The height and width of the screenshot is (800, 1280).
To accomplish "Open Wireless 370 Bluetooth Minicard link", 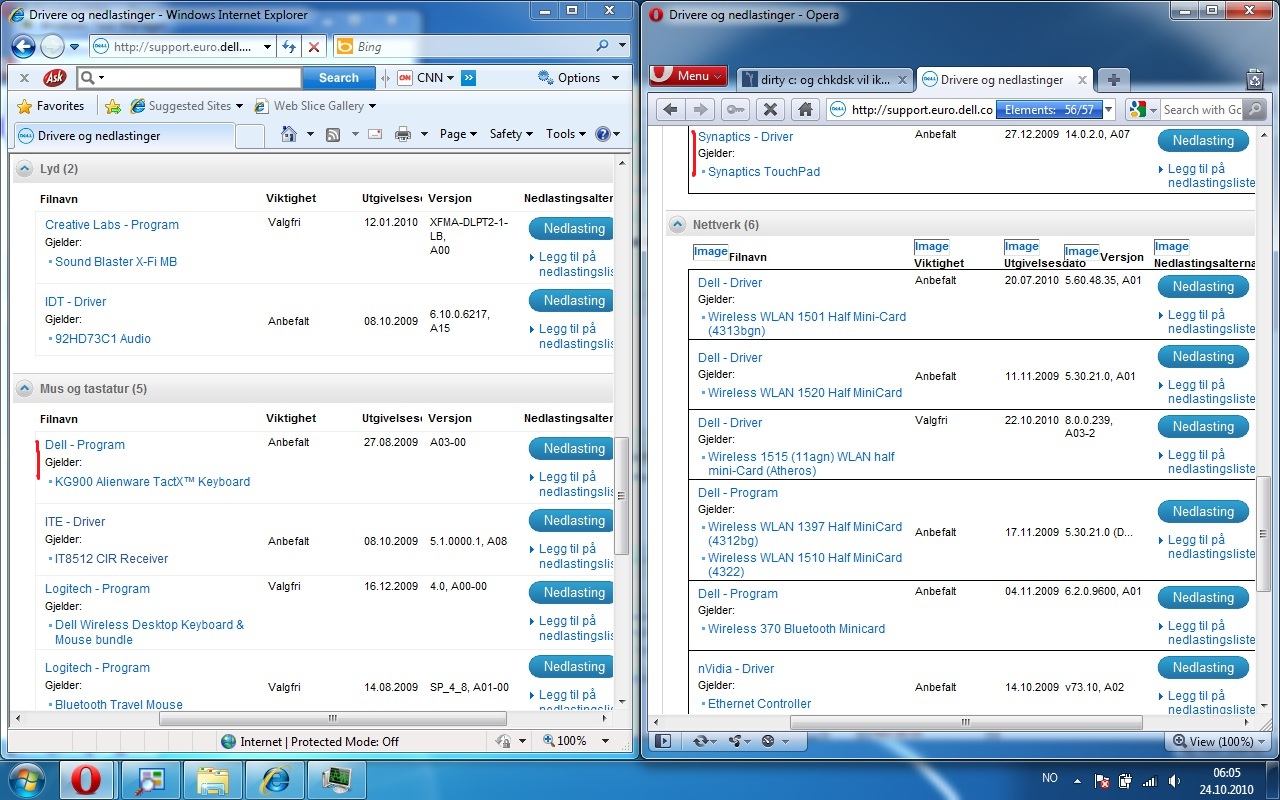I will tap(796, 629).
